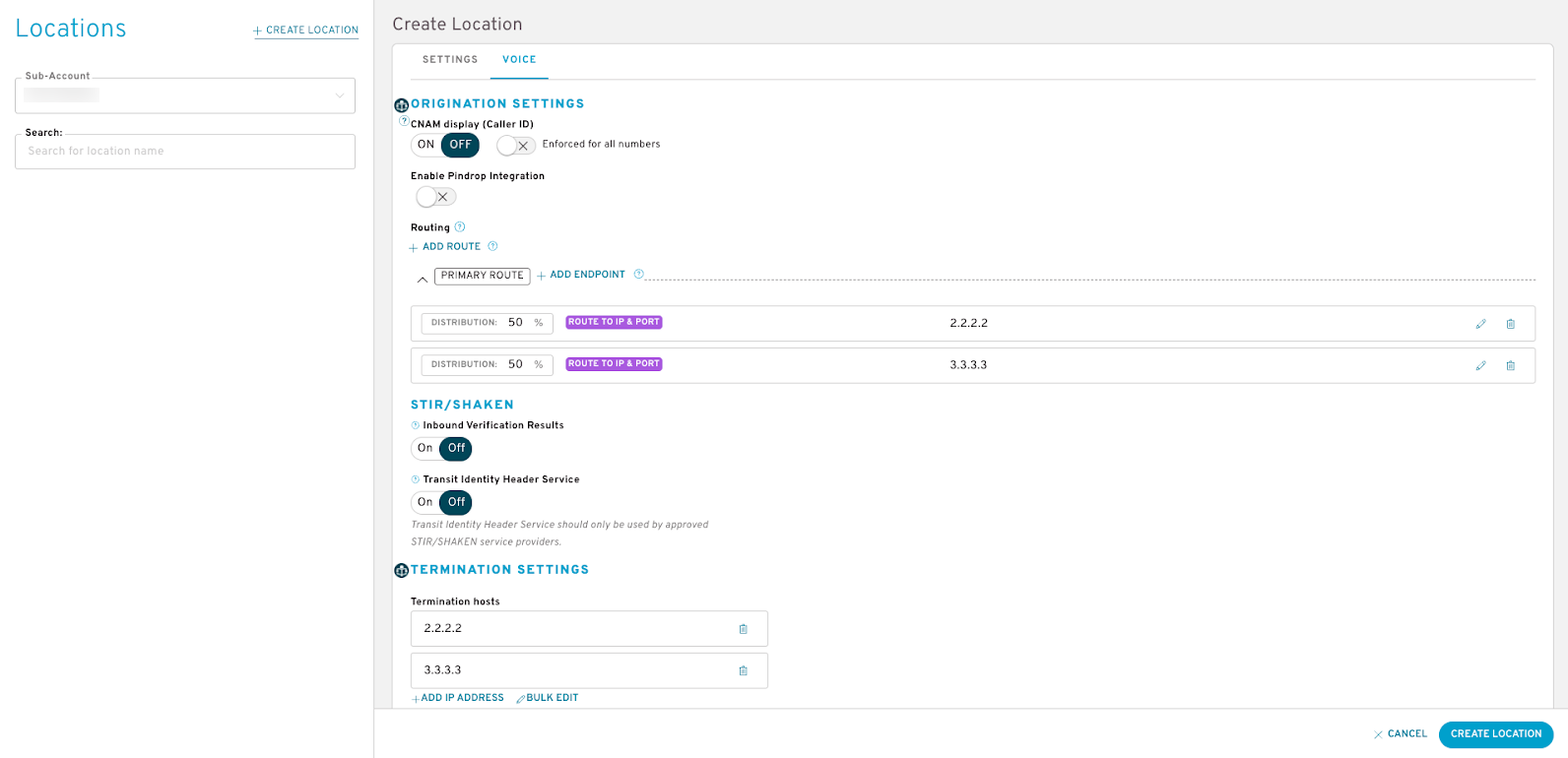Click the icon before Origination Settings heading
1568x758 pixels.
pyautogui.click(x=401, y=105)
